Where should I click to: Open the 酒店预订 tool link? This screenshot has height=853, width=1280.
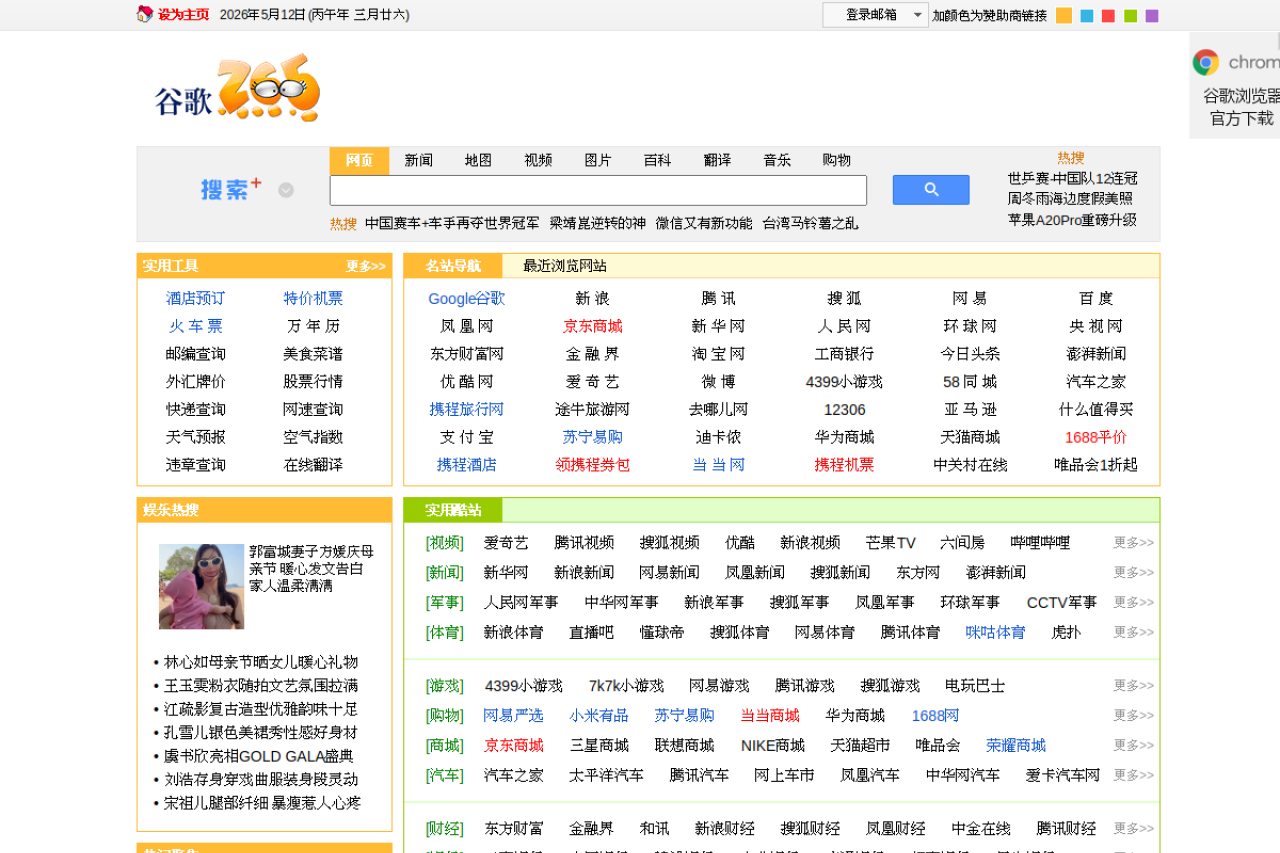click(196, 298)
